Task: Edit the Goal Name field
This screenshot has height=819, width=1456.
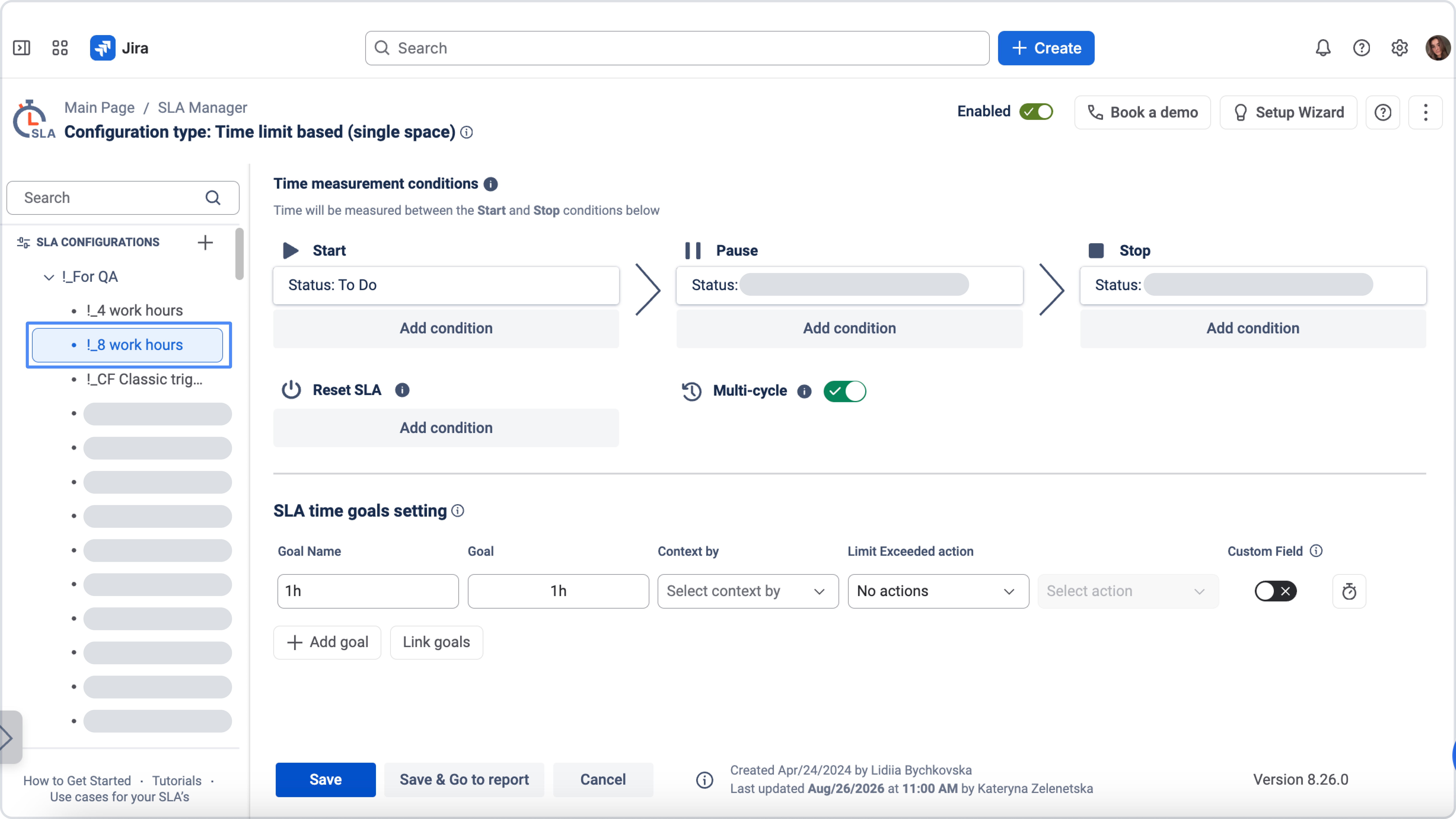Action: click(x=368, y=591)
